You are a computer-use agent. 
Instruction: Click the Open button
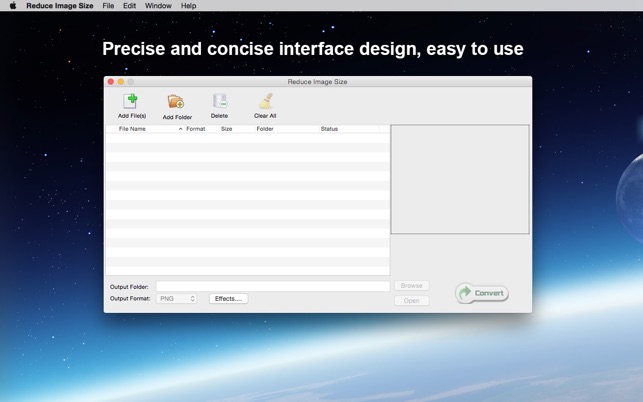[x=412, y=301]
